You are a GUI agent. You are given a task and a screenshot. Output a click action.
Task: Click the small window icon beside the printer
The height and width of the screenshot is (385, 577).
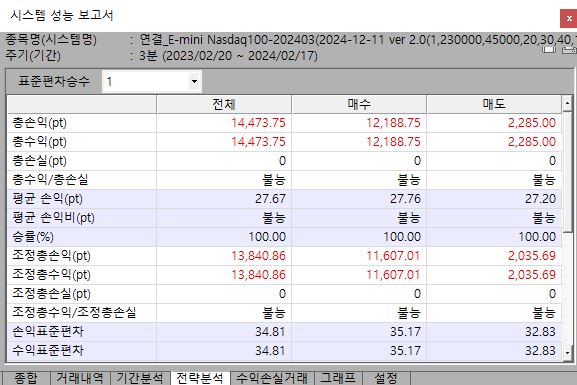pyautogui.click(x=549, y=50)
